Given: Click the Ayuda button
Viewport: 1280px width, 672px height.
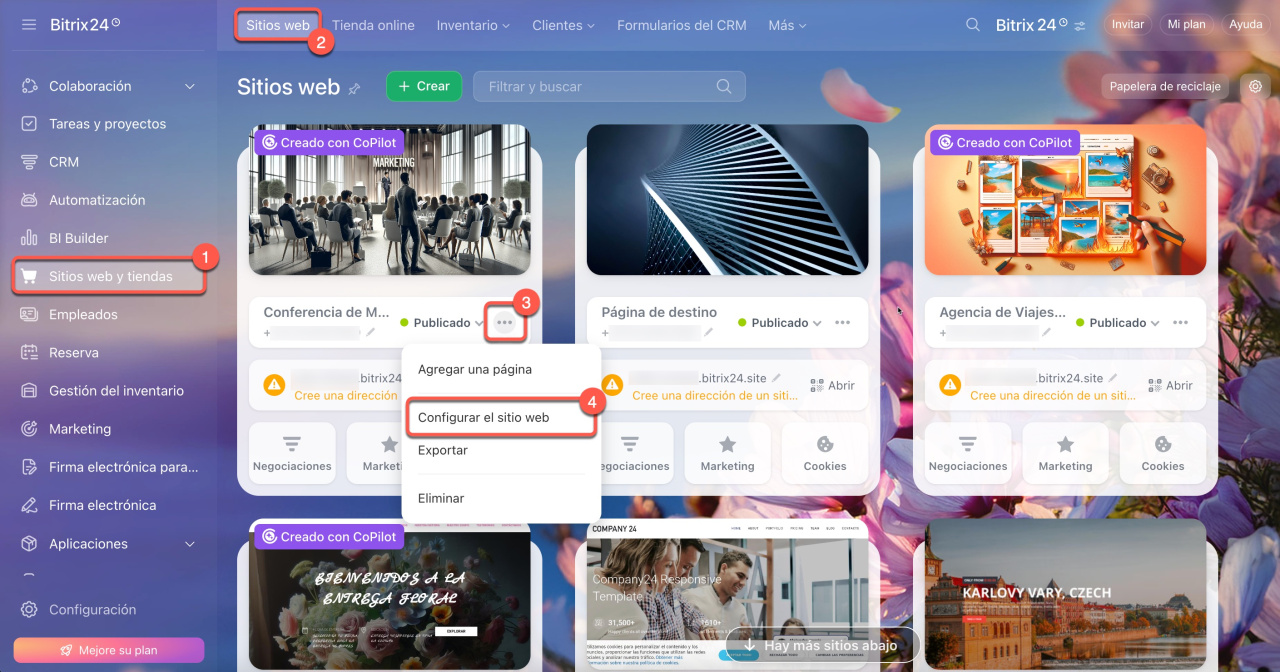Looking at the screenshot, I should (x=1245, y=25).
